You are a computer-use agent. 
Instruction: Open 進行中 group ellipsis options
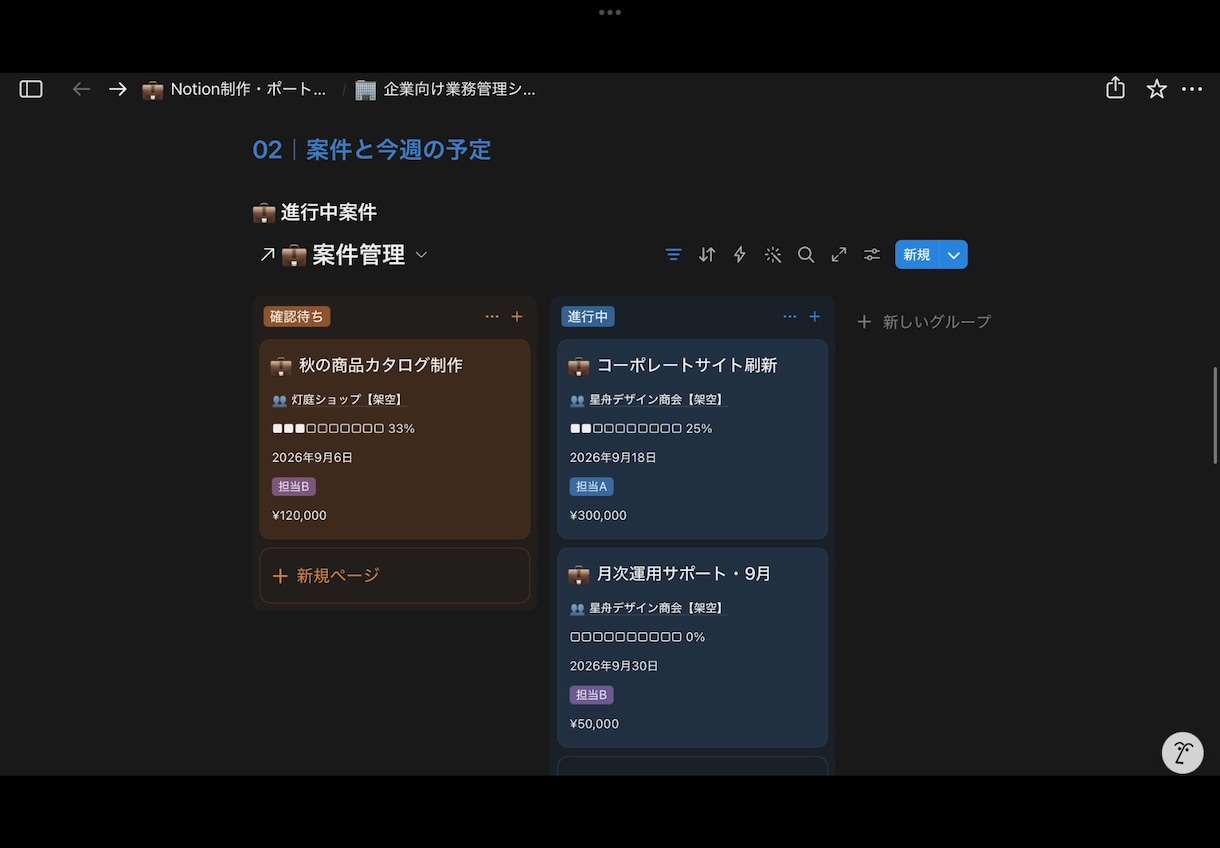tap(790, 316)
